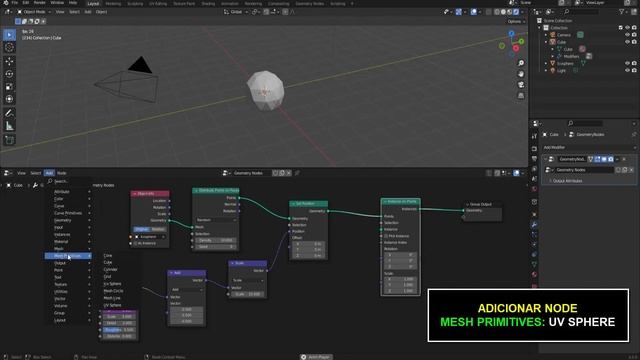This screenshot has height=360, width=640.
Task: Hide Camera in viewport via eye icon
Action: 627,35
